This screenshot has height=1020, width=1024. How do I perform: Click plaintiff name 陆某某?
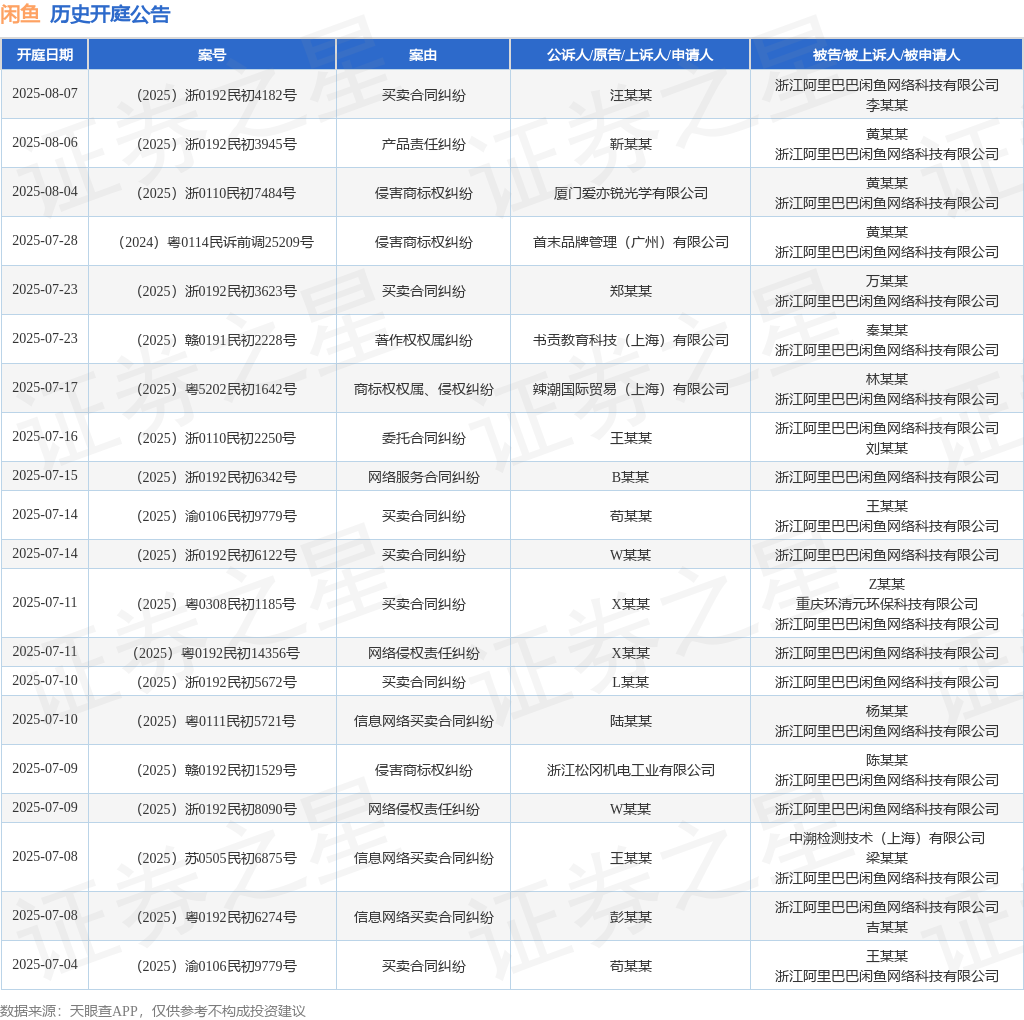630,721
